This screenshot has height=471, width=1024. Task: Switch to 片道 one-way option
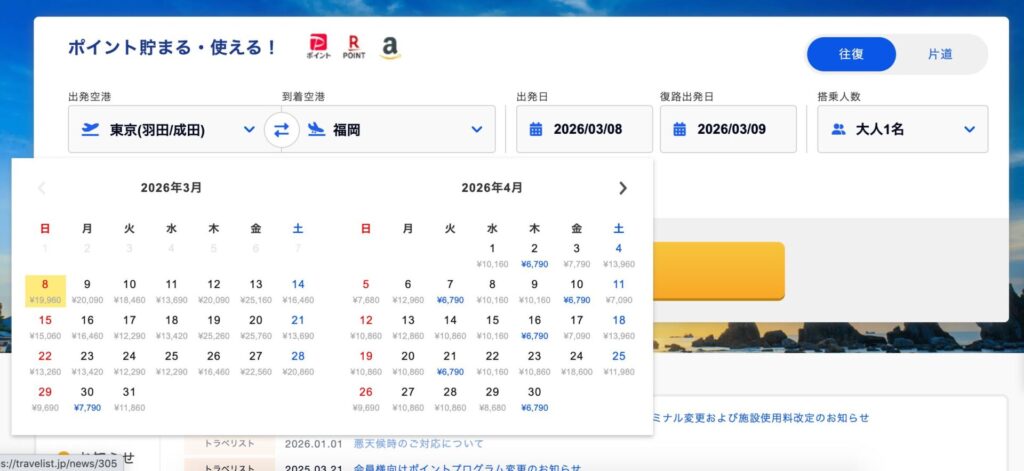(939, 54)
